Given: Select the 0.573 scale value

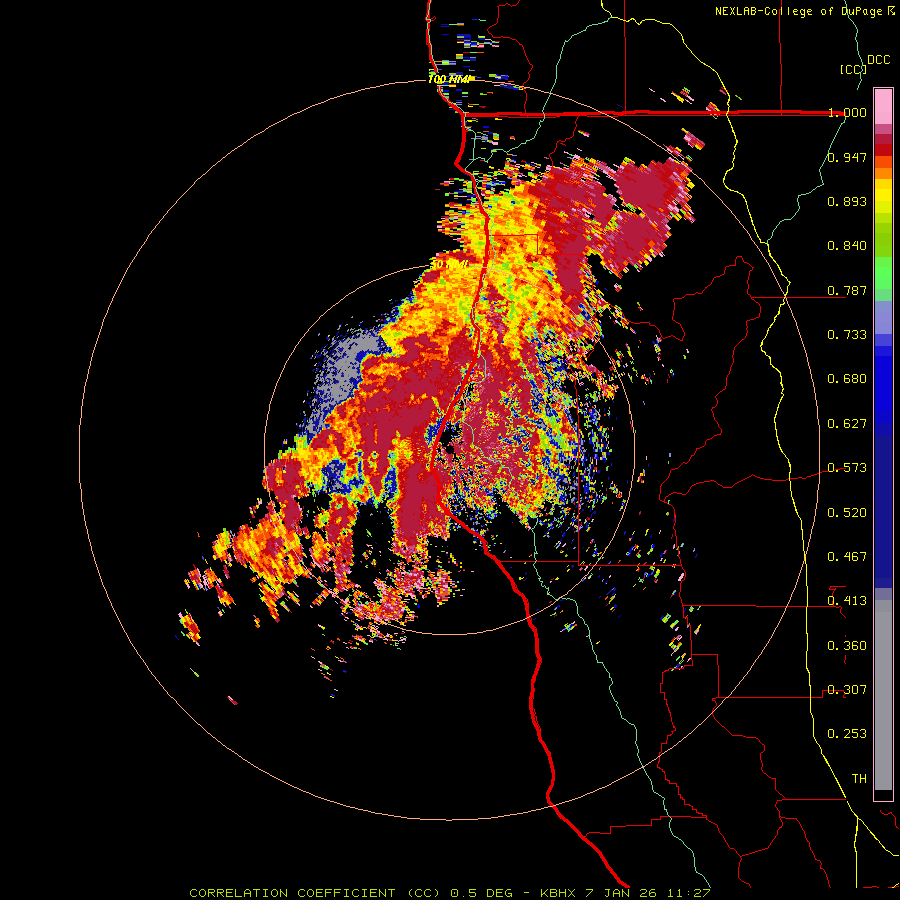Looking at the screenshot, I should point(847,468).
